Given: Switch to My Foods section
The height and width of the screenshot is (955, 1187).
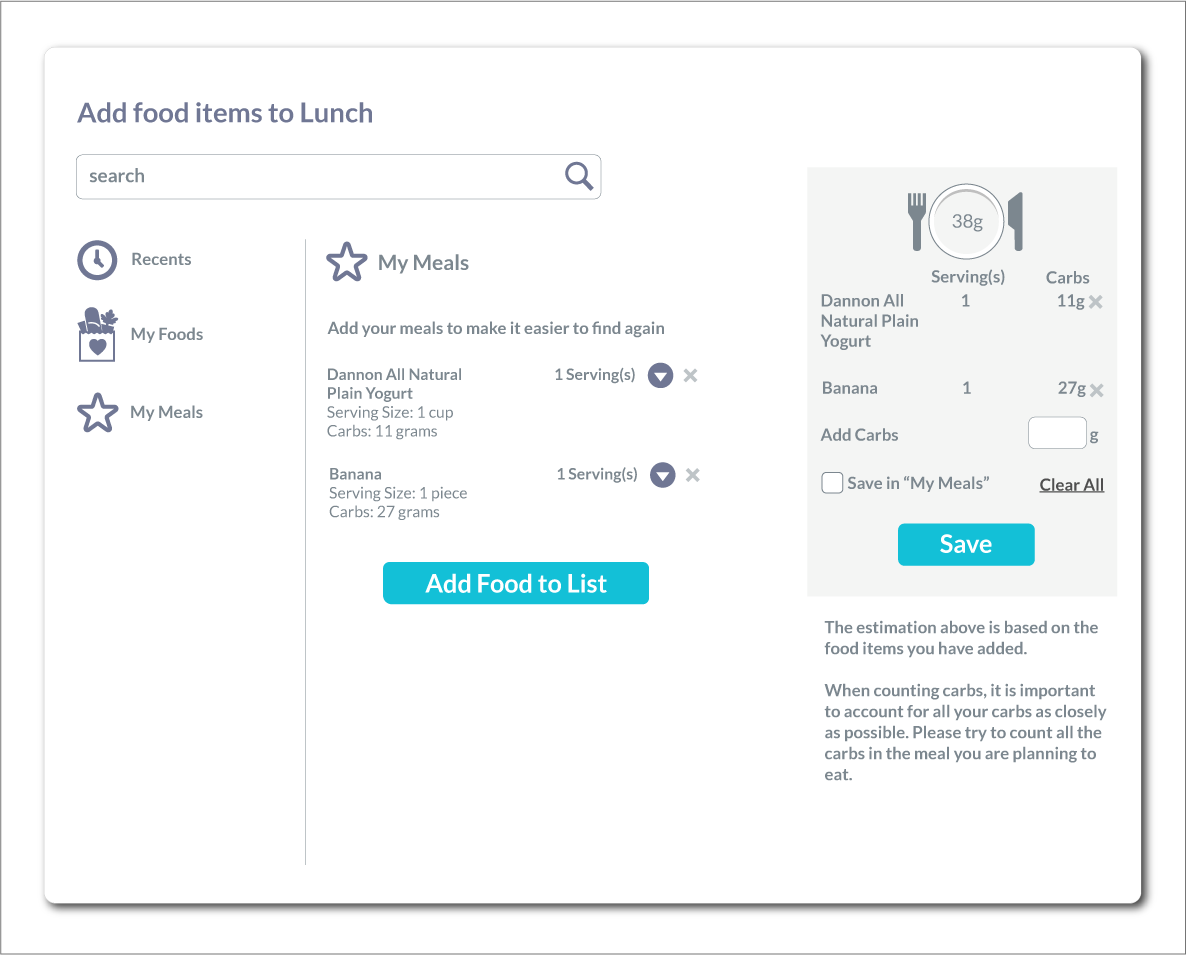Looking at the screenshot, I should (166, 335).
